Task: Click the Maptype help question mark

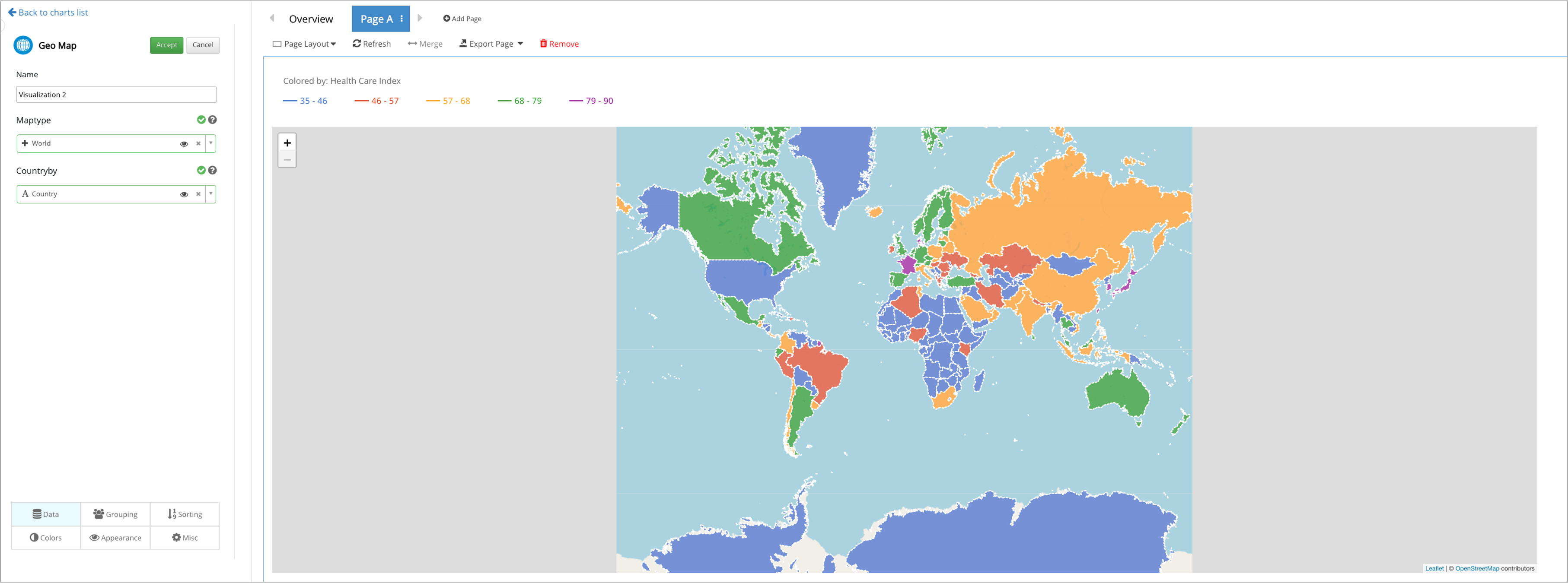Action: click(213, 120)
